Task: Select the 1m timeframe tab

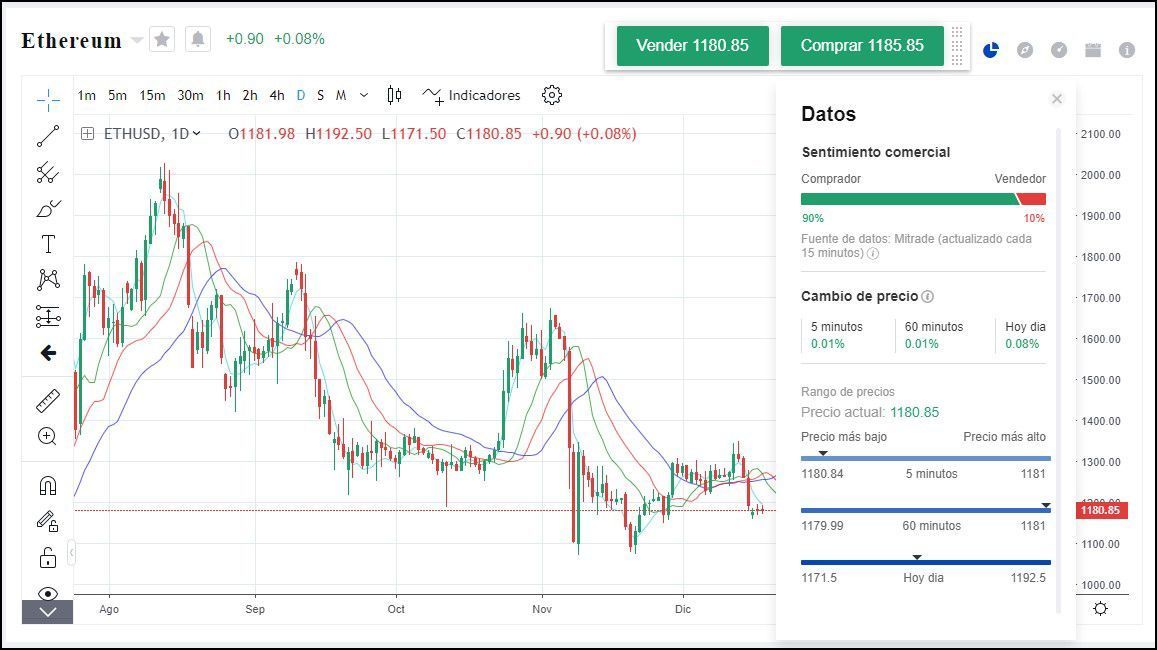Action: [87, 95]
